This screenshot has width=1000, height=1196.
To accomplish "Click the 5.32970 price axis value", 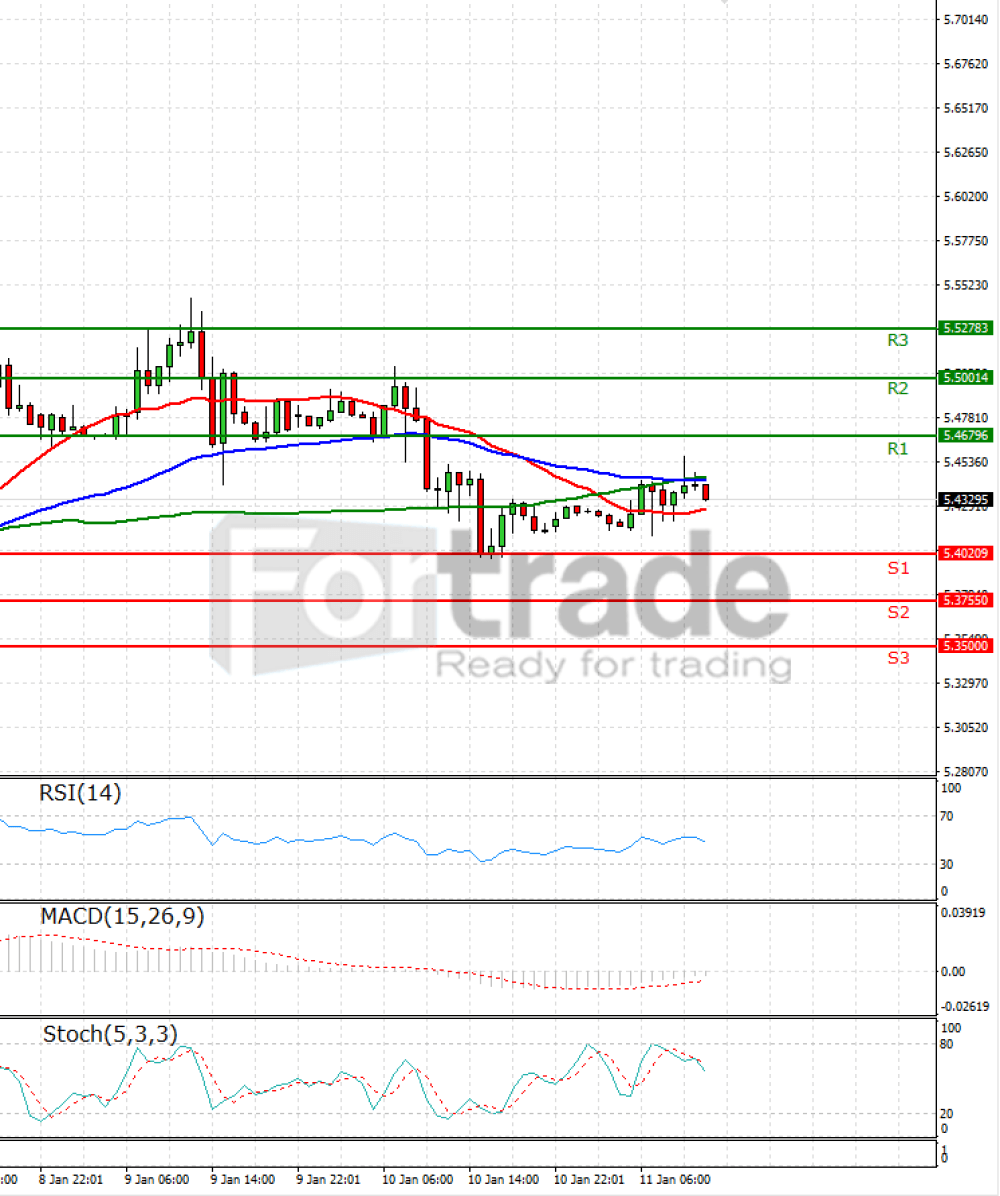I will point(966,683).
